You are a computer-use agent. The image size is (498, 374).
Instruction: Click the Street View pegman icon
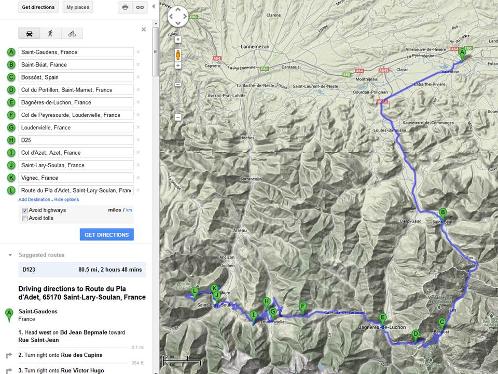point(178,55)
